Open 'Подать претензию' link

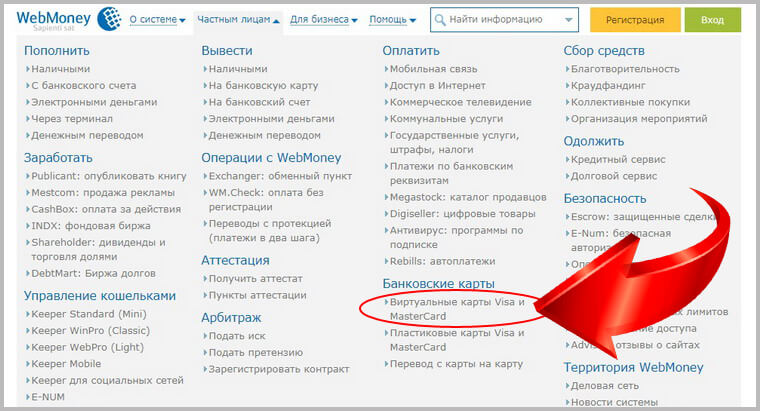click(255, 352)
